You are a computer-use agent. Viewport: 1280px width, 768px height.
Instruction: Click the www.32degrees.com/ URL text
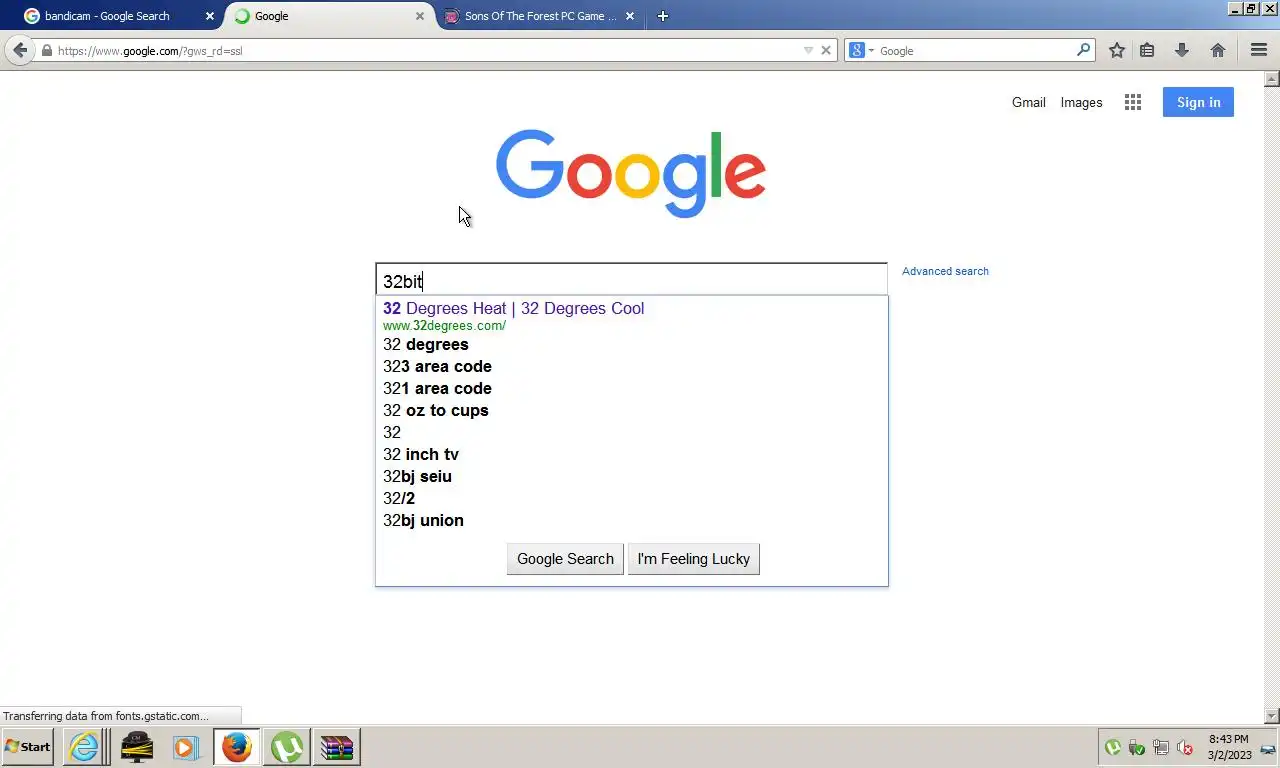(444, 326)
